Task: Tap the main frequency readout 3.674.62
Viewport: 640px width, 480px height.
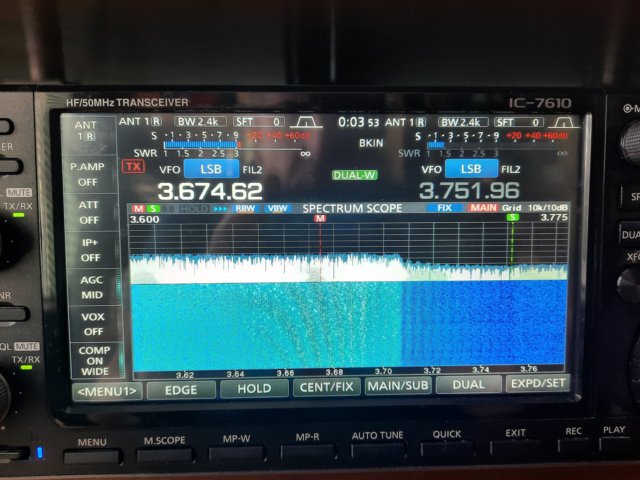Action: click(210, 191)
